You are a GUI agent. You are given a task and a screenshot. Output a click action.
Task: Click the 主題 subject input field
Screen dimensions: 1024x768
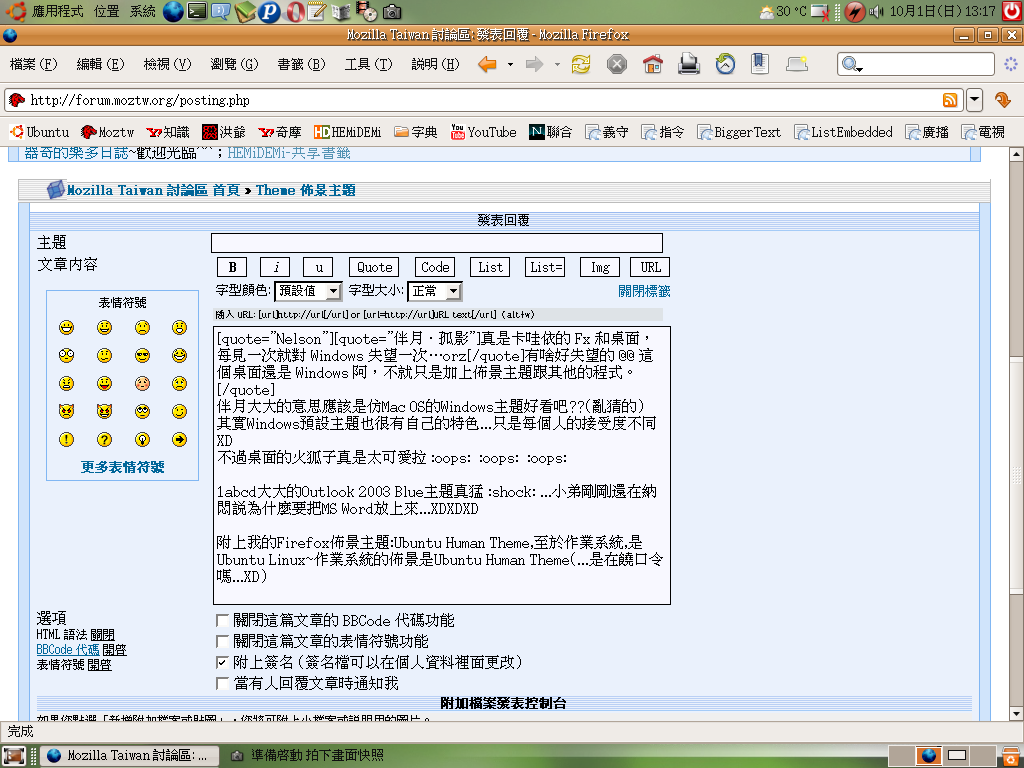[x=436, y=243]
